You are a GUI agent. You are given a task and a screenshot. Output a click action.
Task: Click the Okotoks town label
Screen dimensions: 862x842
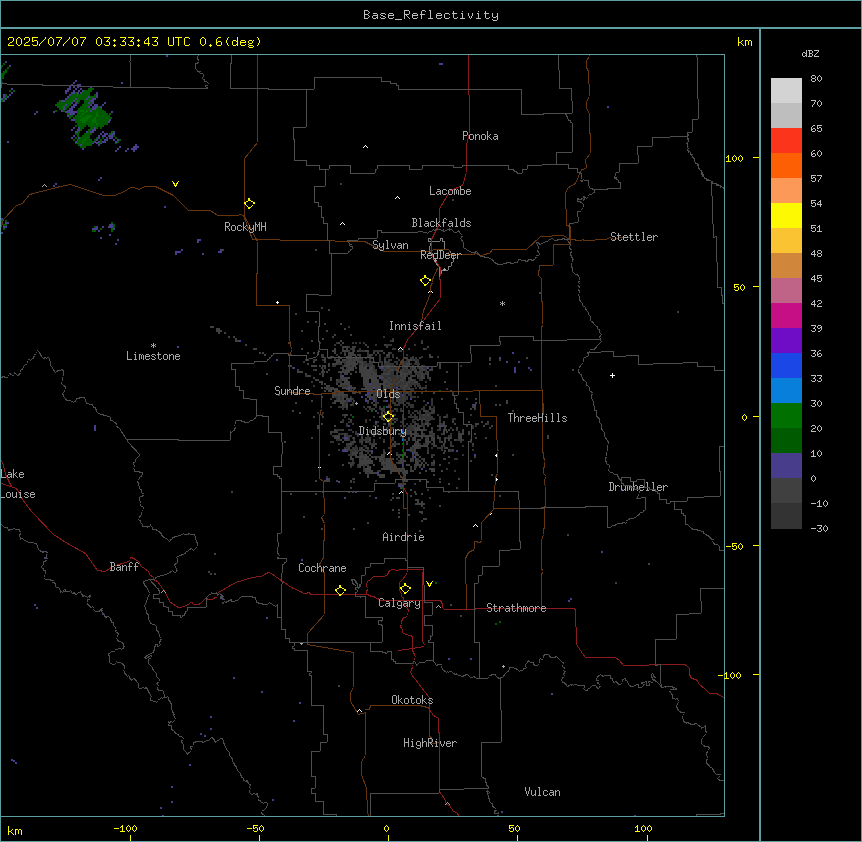[x=412, y=700]
